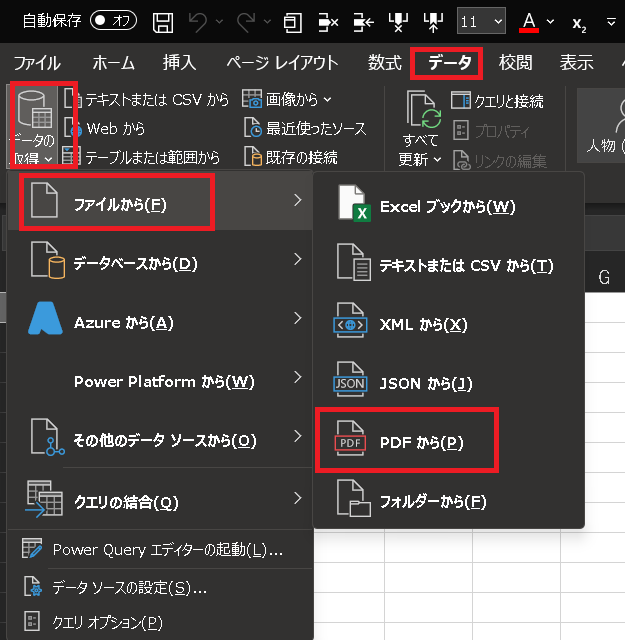Click 既存の接続 button
The height and width of the screenshot is (640, 634).
(x=291, y=157)
